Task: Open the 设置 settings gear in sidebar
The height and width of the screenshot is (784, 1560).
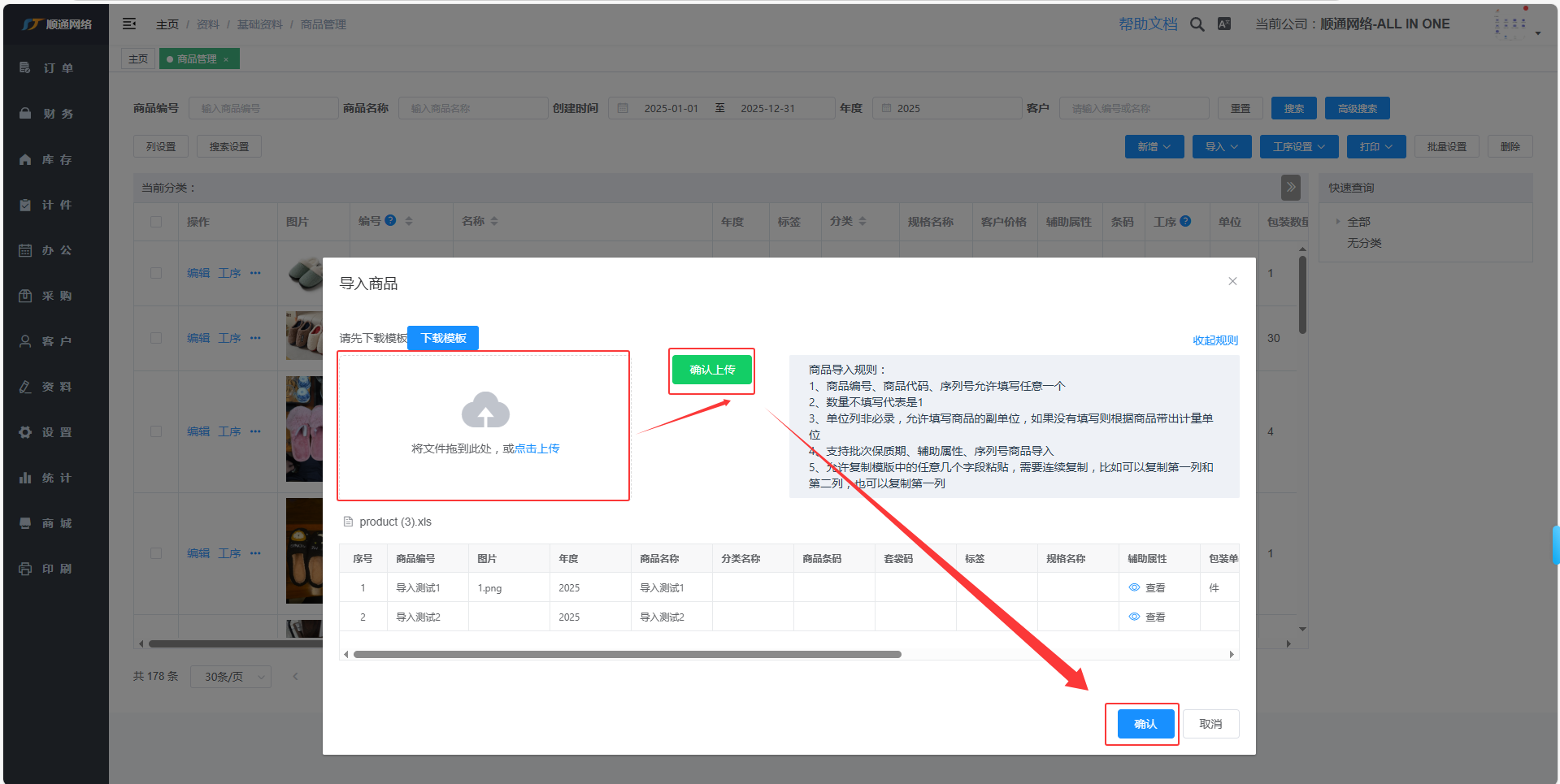Action: pyautogui.click(x=25, y=432)
